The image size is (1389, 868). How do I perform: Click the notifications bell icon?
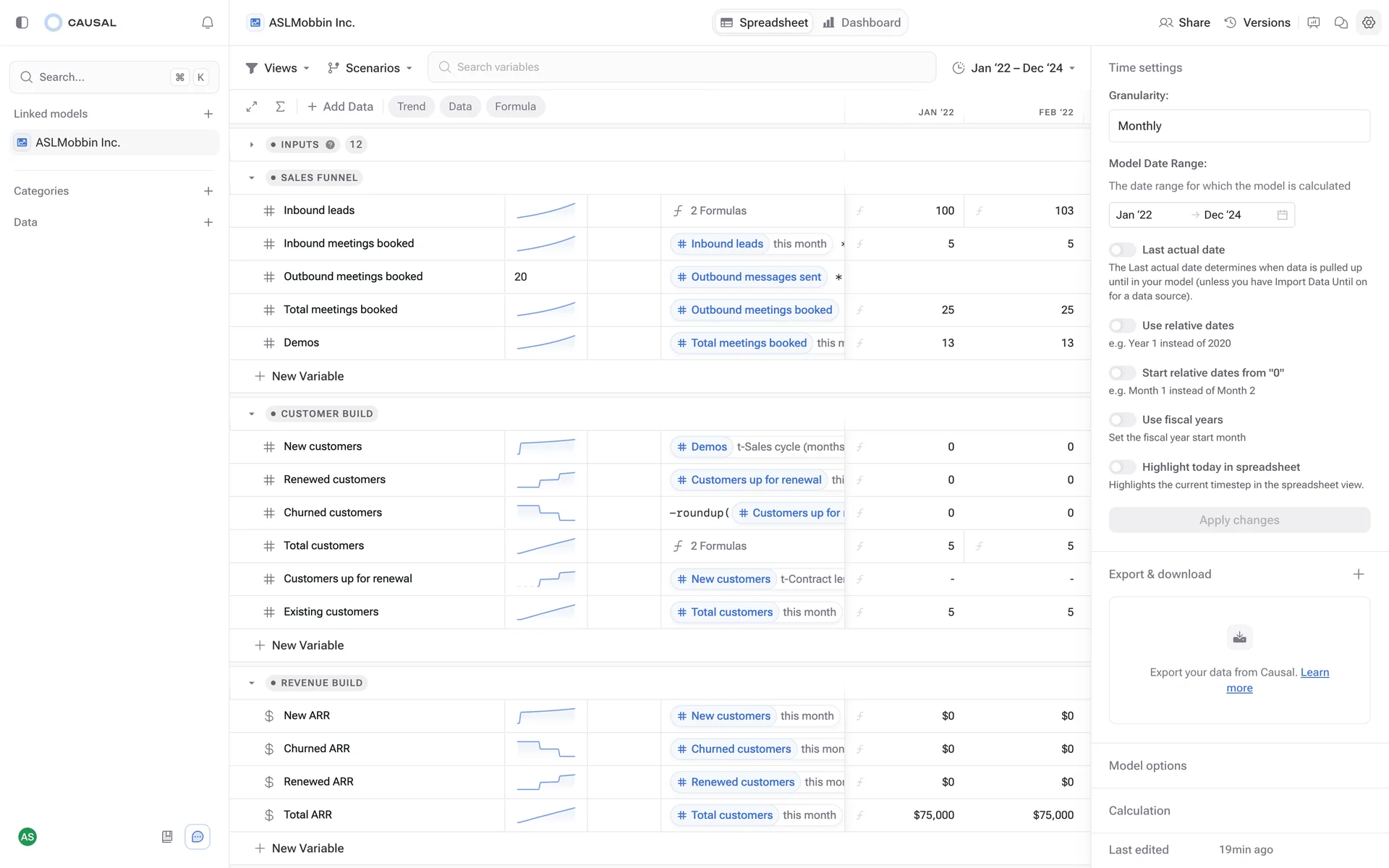click(208, 22)
